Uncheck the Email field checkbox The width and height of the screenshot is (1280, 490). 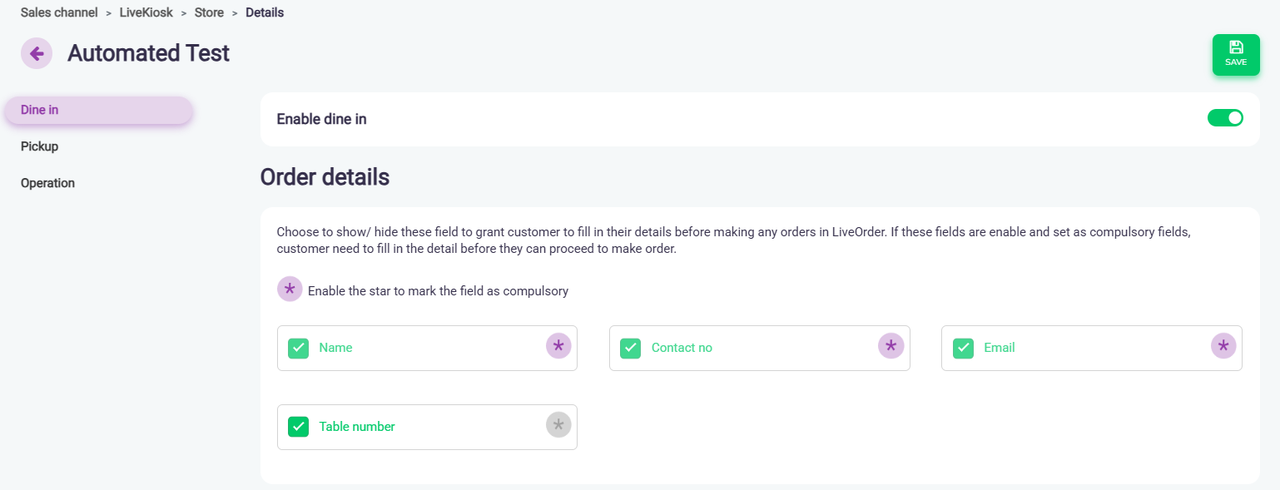tap(963, 348)
